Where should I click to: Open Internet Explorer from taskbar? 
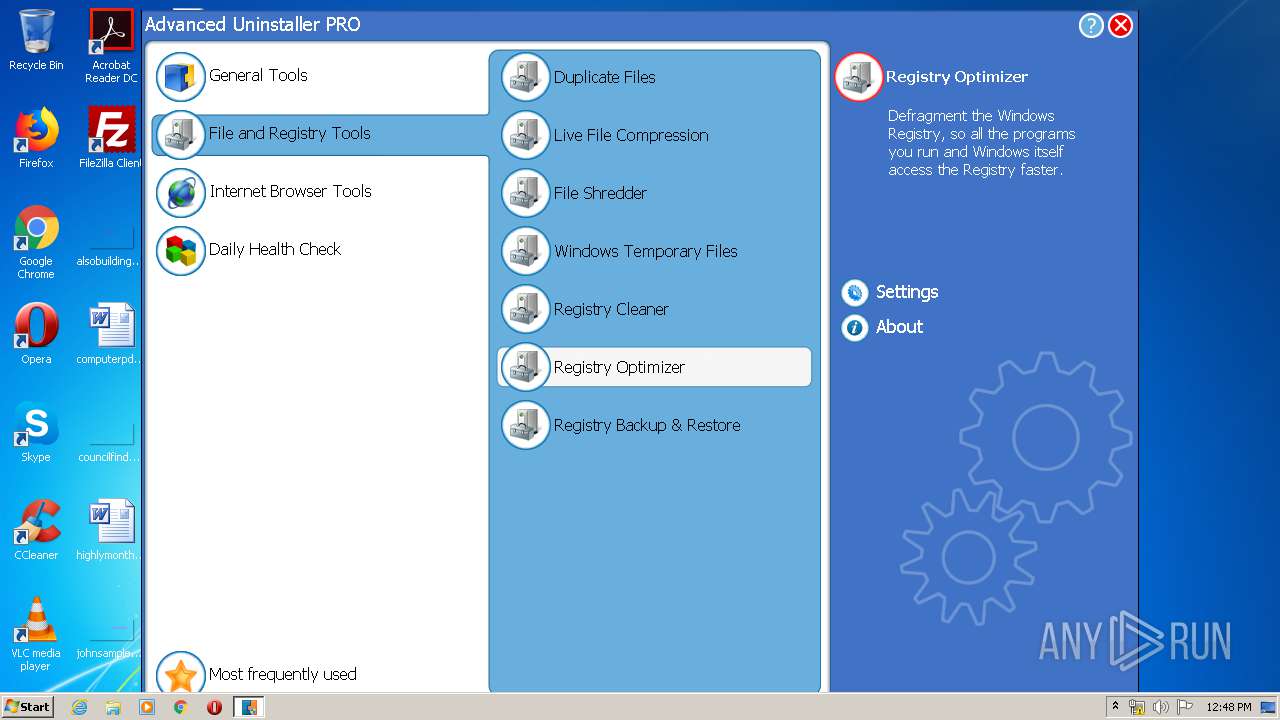(79, 707)
